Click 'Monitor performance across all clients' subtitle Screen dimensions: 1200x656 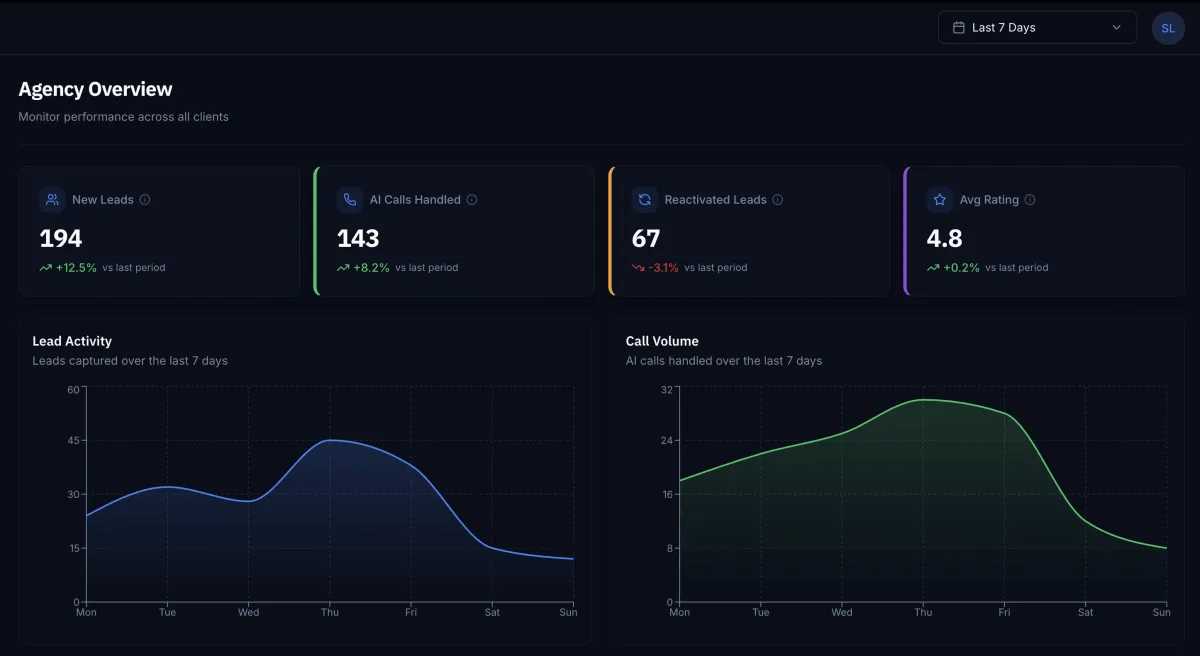click(x=123, y=117)
